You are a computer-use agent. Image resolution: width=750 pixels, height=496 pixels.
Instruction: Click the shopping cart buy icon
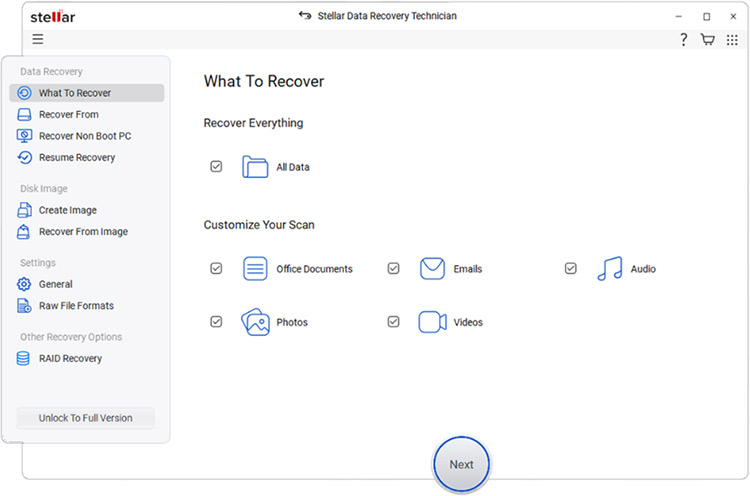pos(708,40)
